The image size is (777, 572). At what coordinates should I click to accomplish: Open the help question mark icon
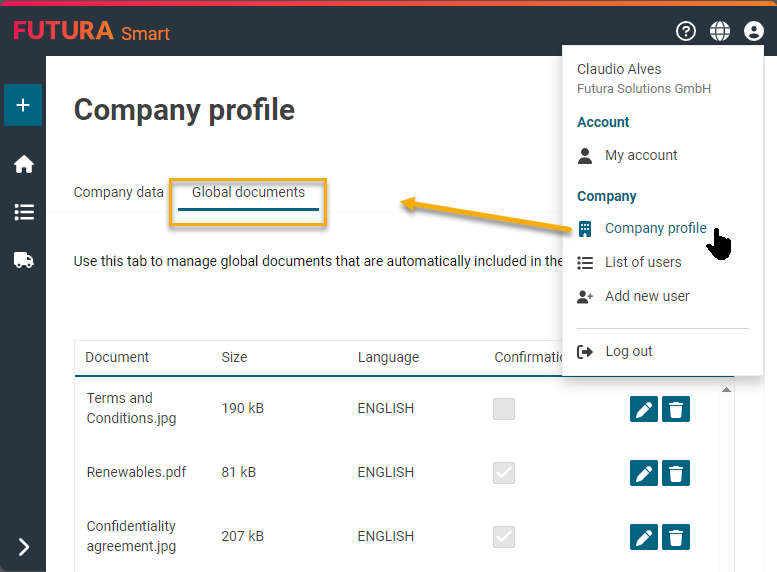click(686, 31)
